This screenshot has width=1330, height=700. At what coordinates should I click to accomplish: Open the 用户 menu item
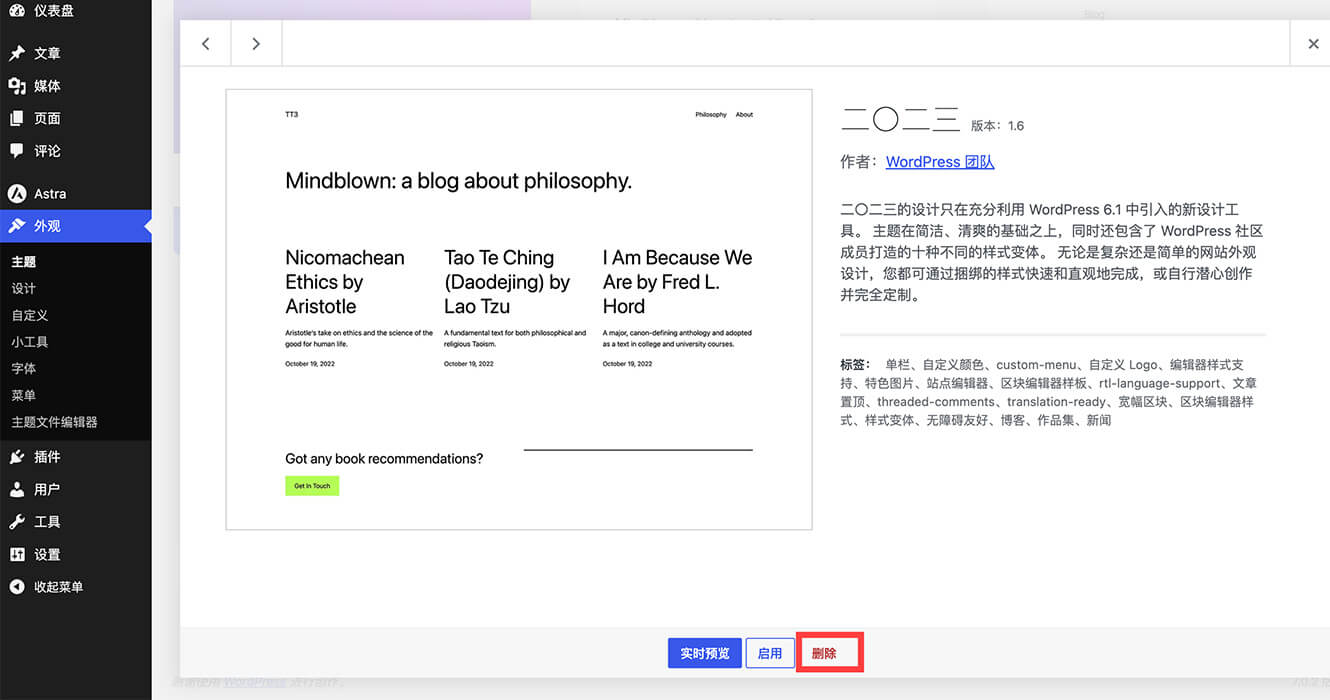pyautogui.click(x=76, y=490)
